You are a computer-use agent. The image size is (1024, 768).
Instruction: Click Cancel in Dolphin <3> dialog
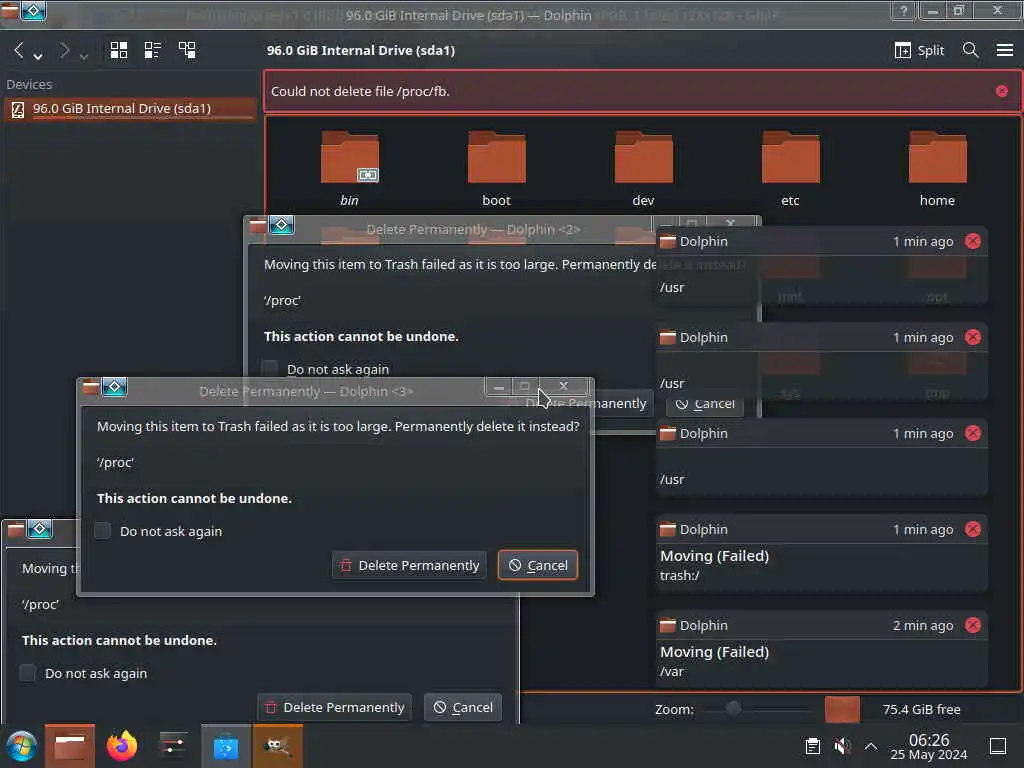(538, 566)
